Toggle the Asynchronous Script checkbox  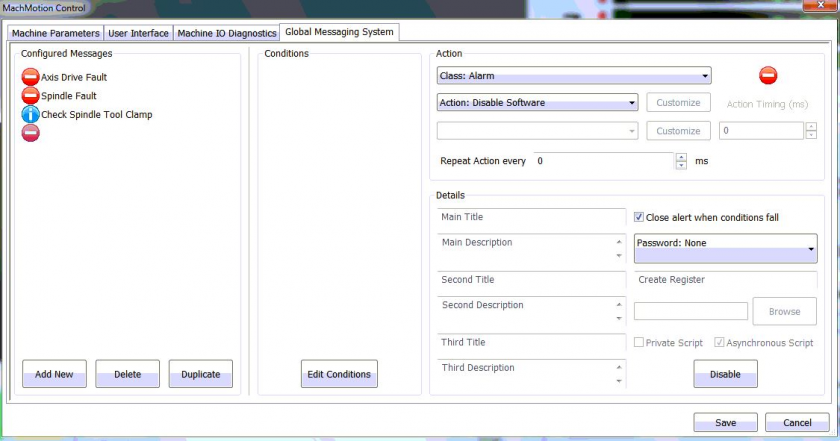(x=719, y=342)
